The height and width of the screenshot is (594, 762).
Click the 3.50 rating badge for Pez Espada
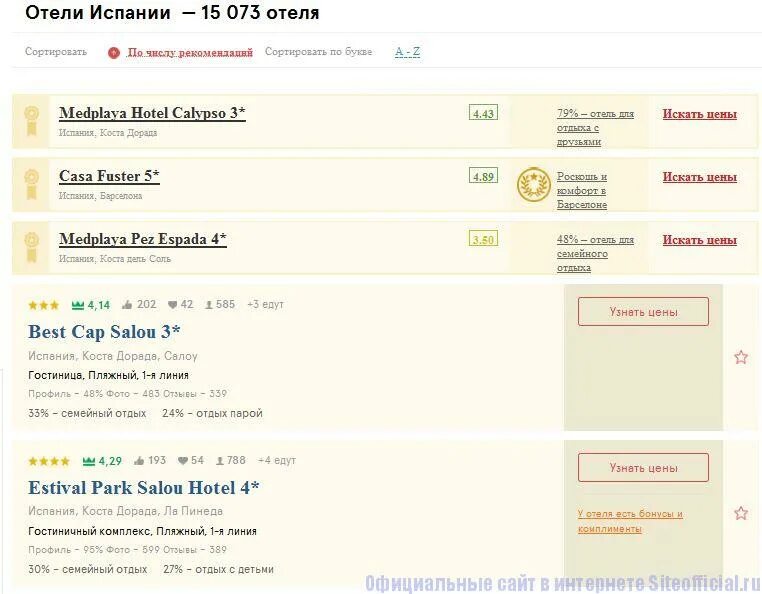483,239
